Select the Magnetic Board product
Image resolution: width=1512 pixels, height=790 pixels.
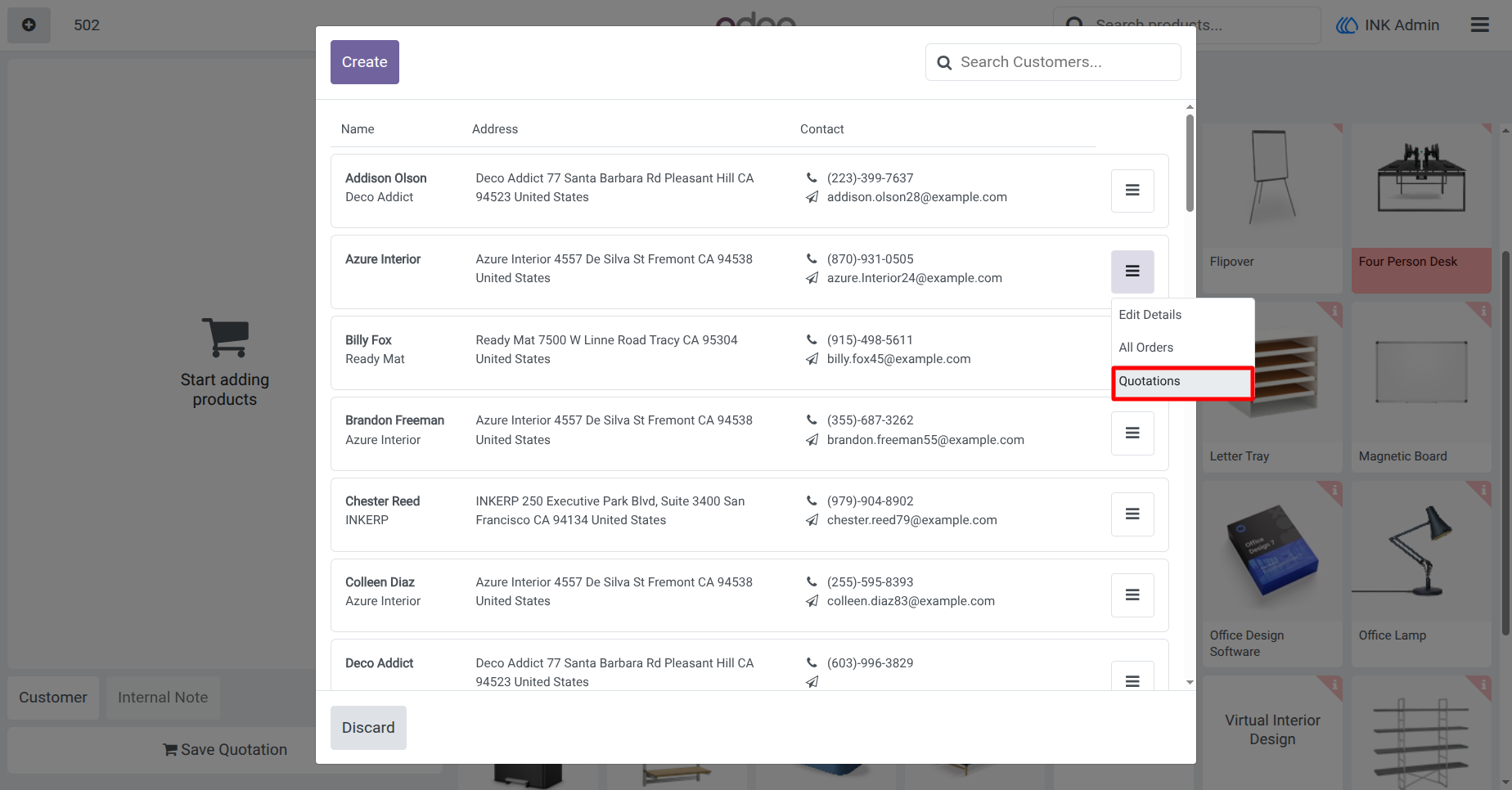pos(1421,388)
